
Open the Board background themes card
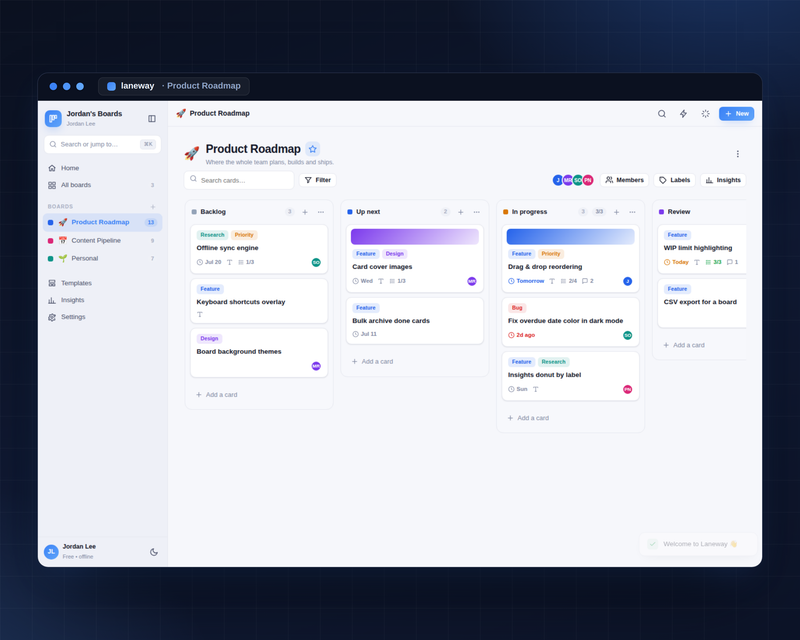pos(259,353)
